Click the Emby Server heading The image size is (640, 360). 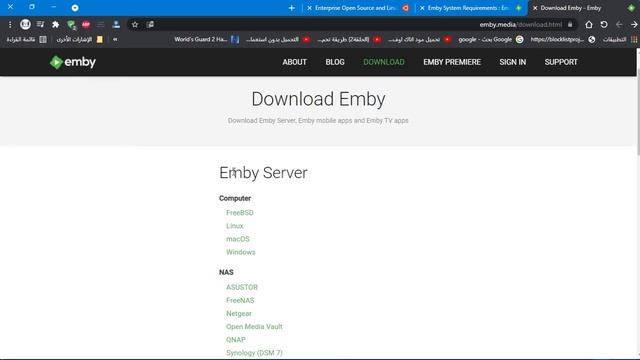(x=263, y=173)
